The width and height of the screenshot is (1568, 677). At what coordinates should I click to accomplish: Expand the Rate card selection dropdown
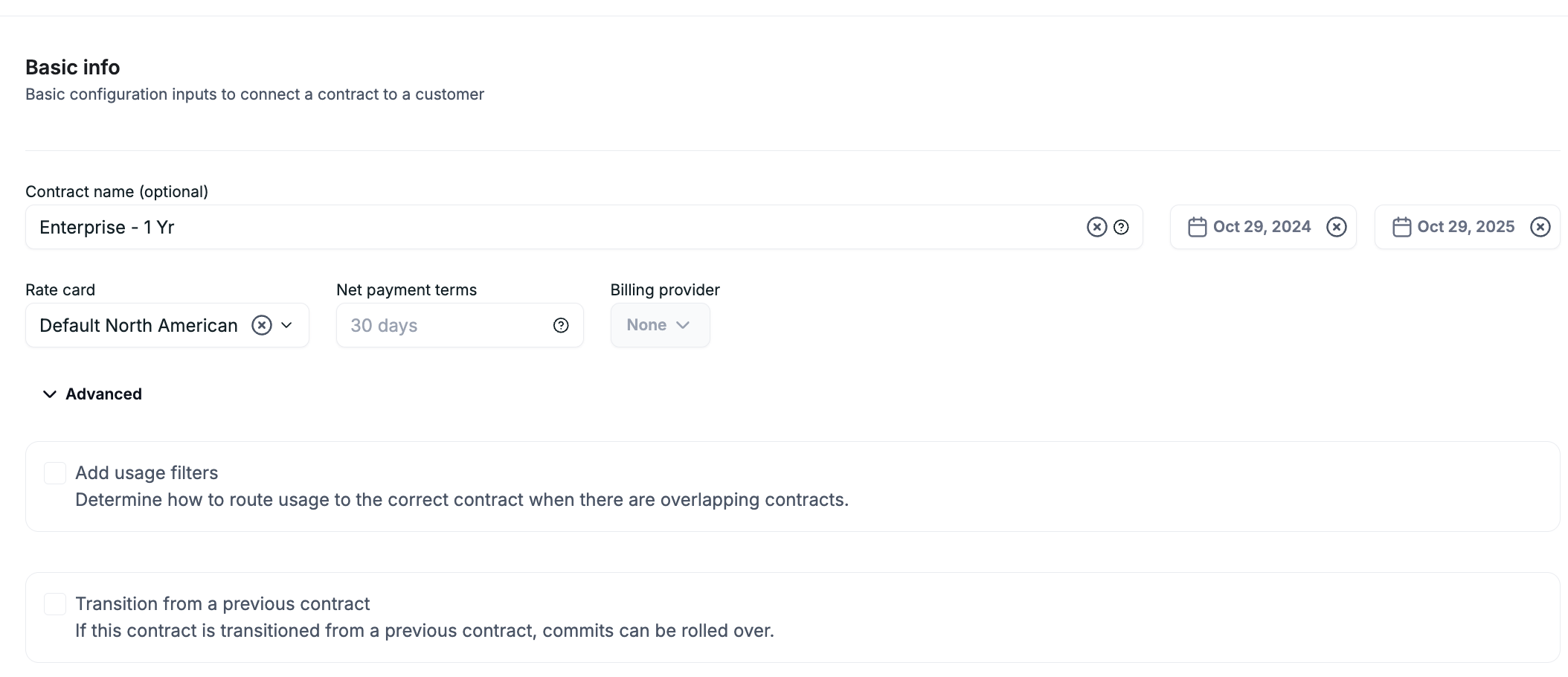tap(288, 325)
